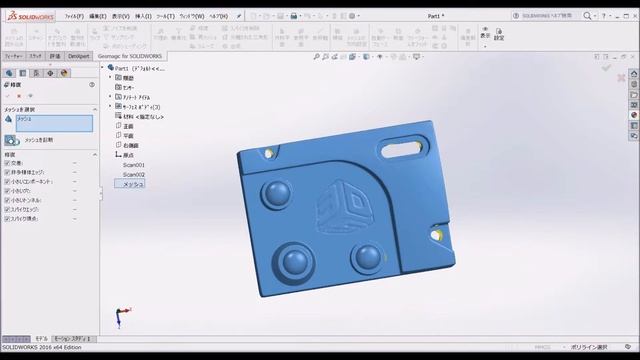Click the help icon in the mesh panel header
This screenshot has width=640, height=360.
pyautogui.click(x=92, y=84)
